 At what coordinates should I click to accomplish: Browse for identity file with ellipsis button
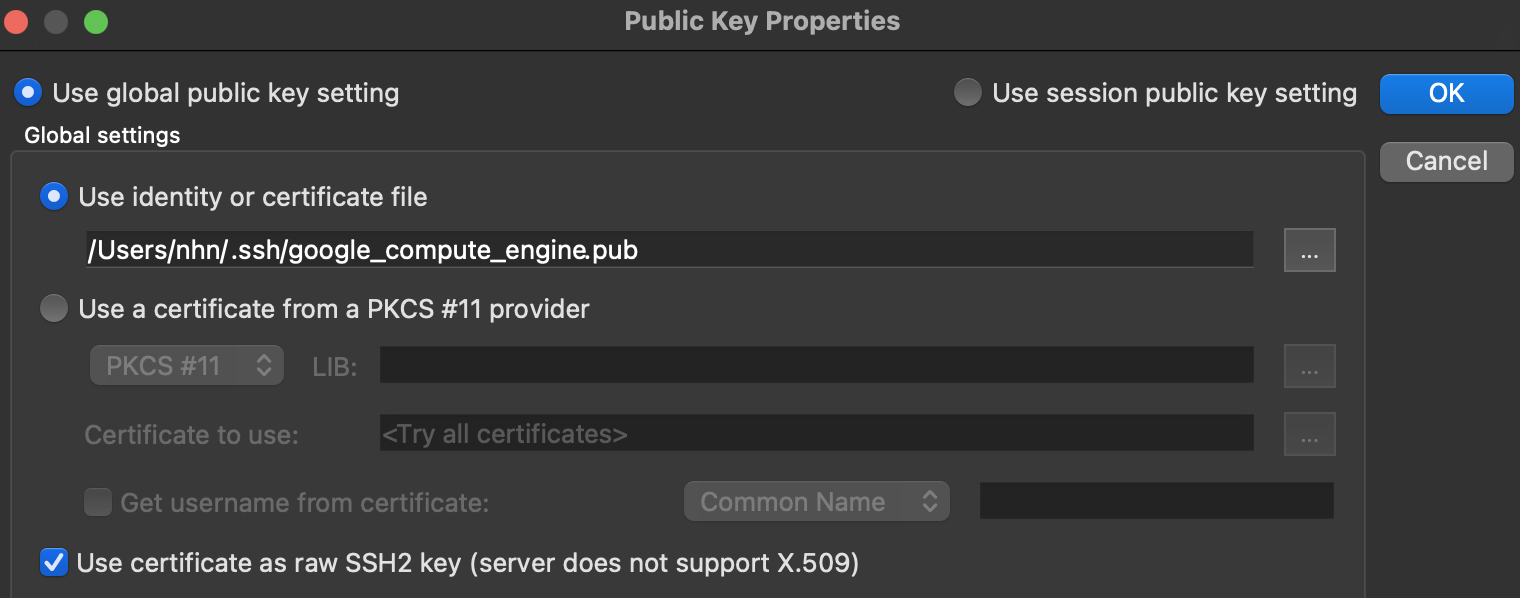[1309, 250]
